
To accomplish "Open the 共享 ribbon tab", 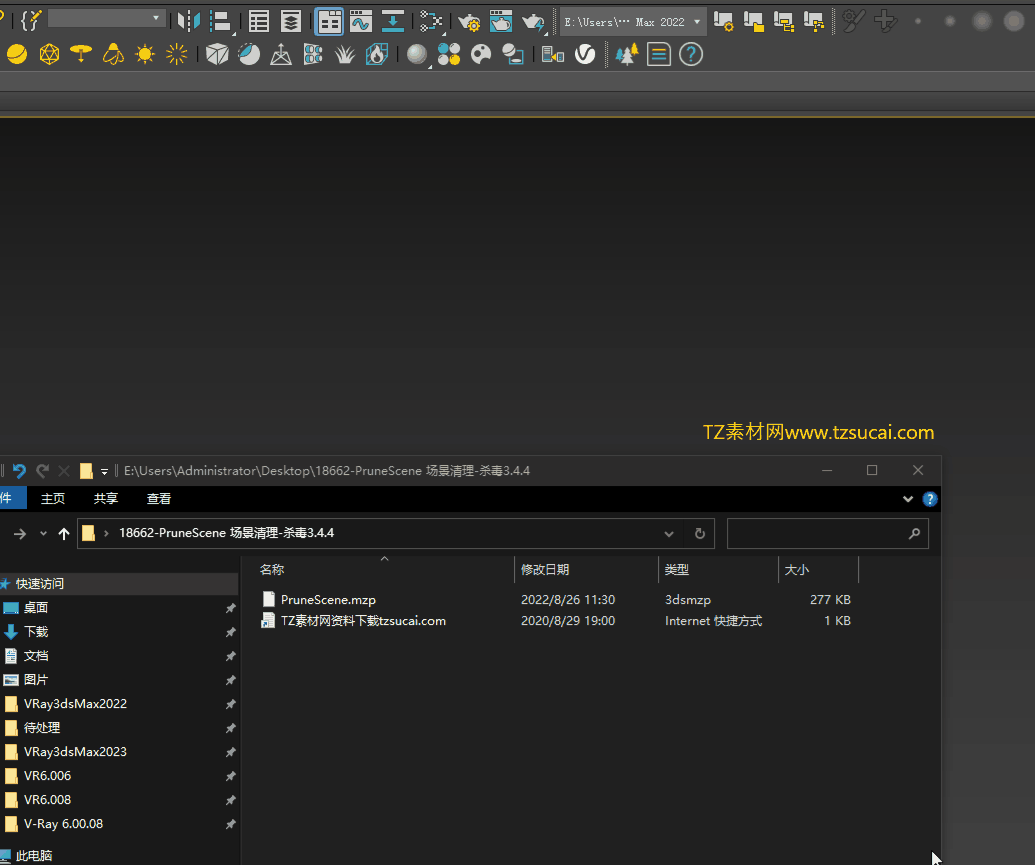I will pos(105,498).
